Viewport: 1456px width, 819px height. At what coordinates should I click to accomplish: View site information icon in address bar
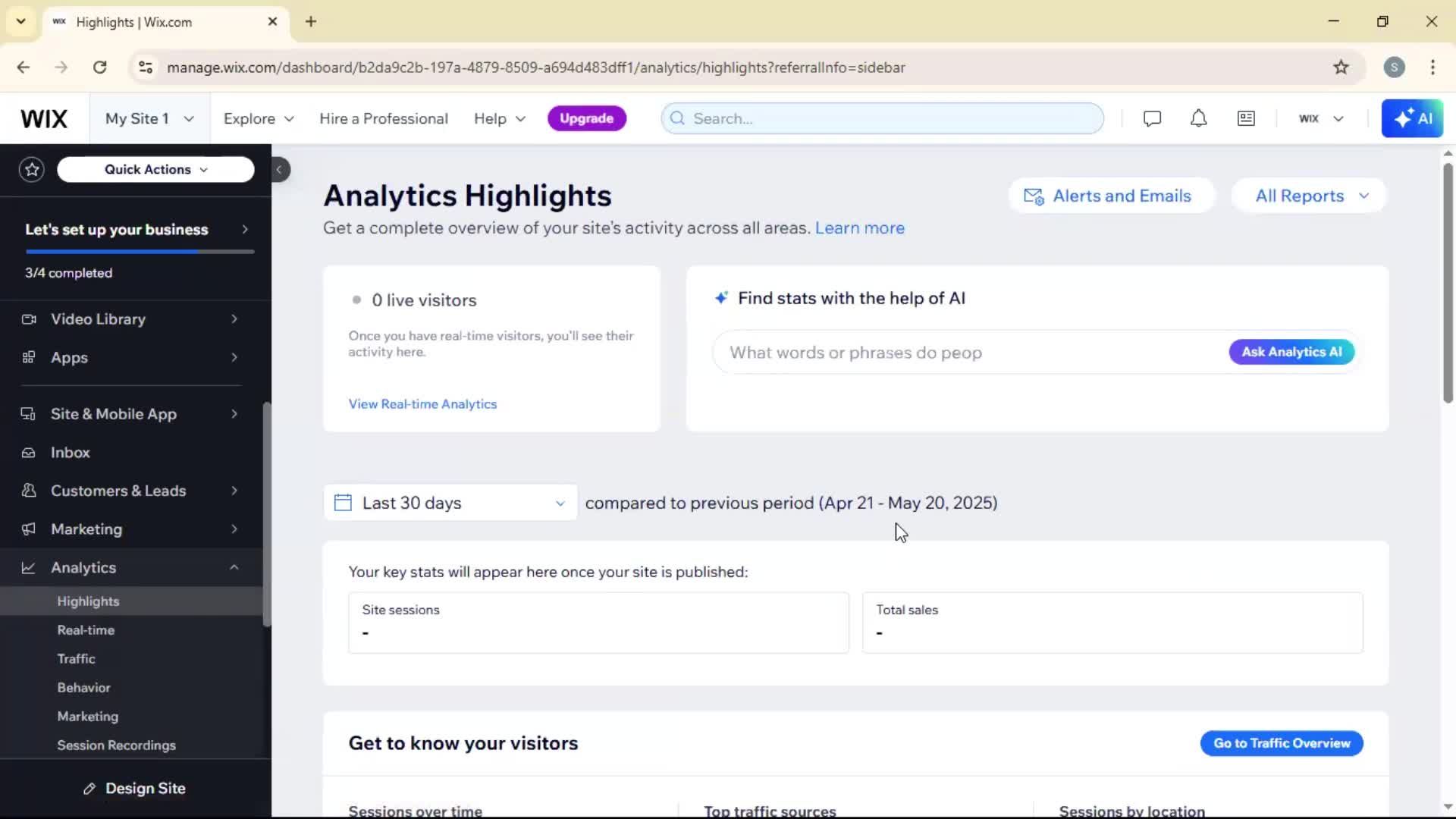click(x=146, y=67)
